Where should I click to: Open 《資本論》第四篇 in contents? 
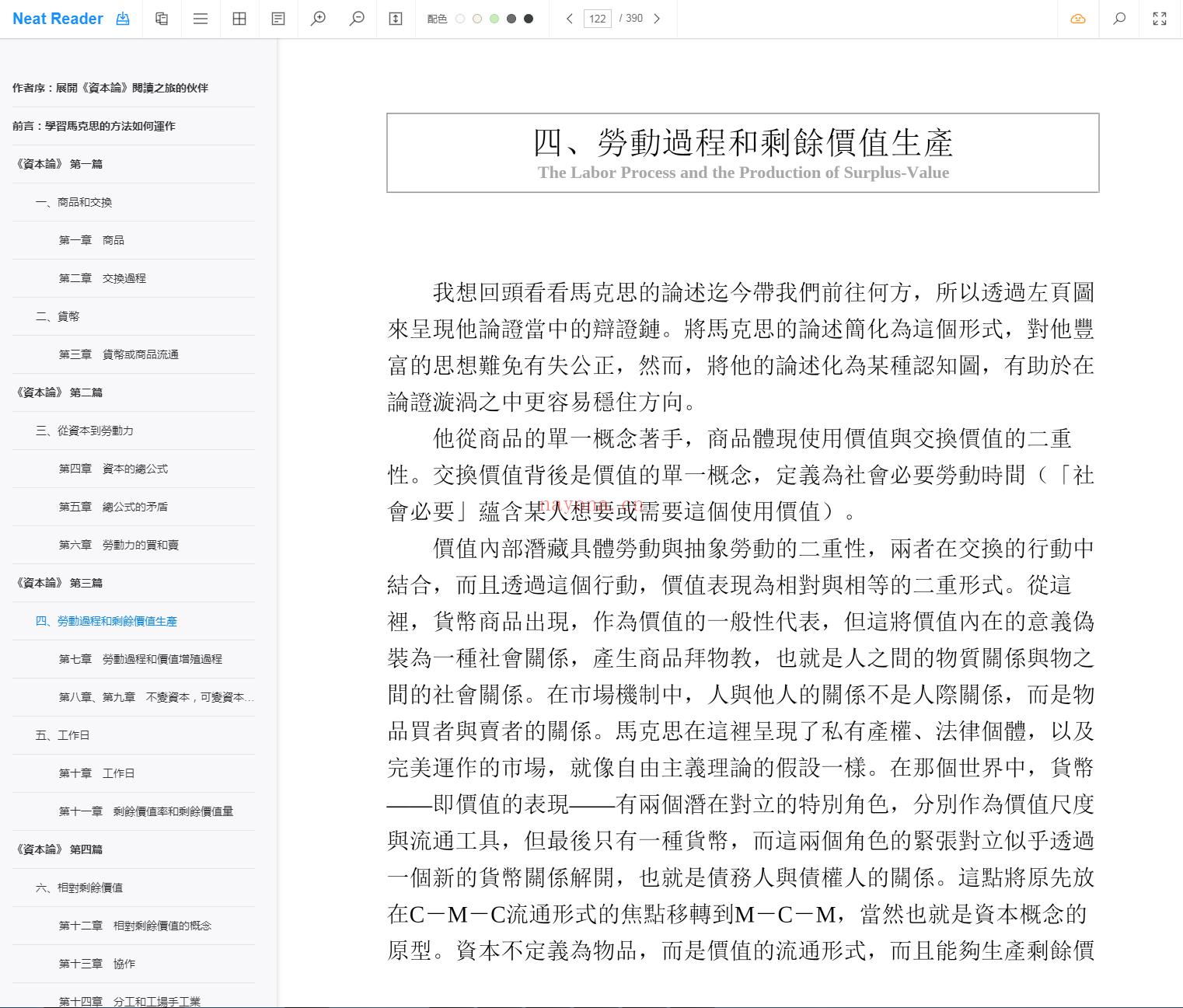[58, 849]
